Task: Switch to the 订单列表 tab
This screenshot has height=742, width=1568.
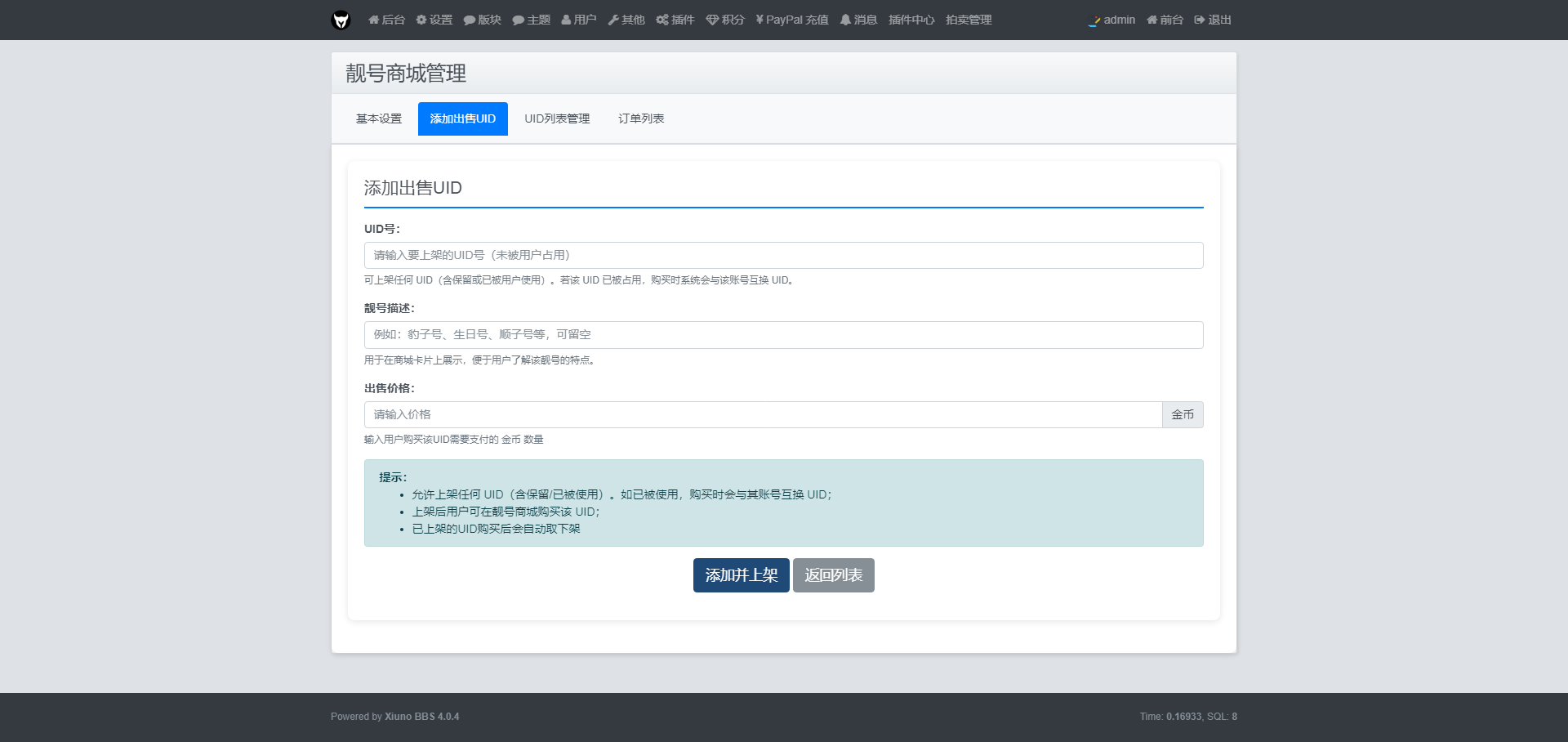Action: [641, 118]
